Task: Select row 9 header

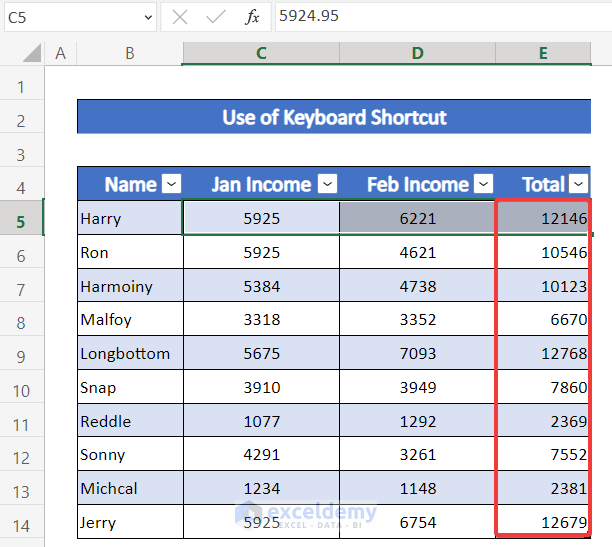Action: (21, 354)
